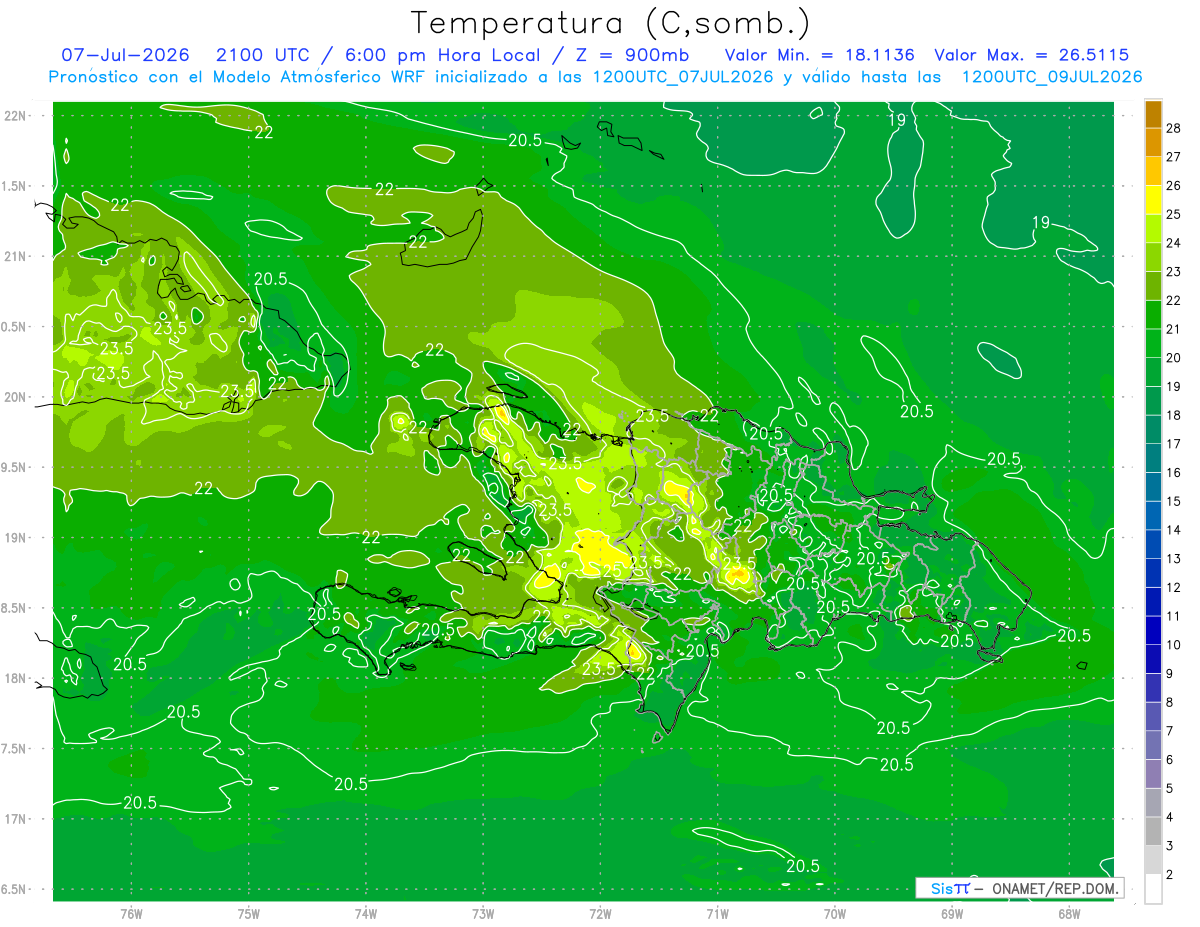Screen dimensions: 1200x927
Task: Pick the orange swatch between legend 27 and 28
Action: [x=1153, y=143]
